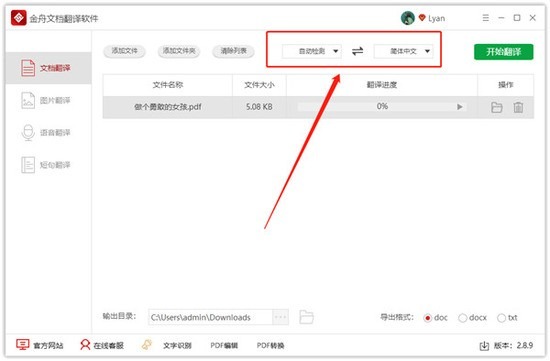Click 添加文件夹 add folder button
The height and width of the screenshot is (361, 550).
pyautogui.click(x=179, y=51)
